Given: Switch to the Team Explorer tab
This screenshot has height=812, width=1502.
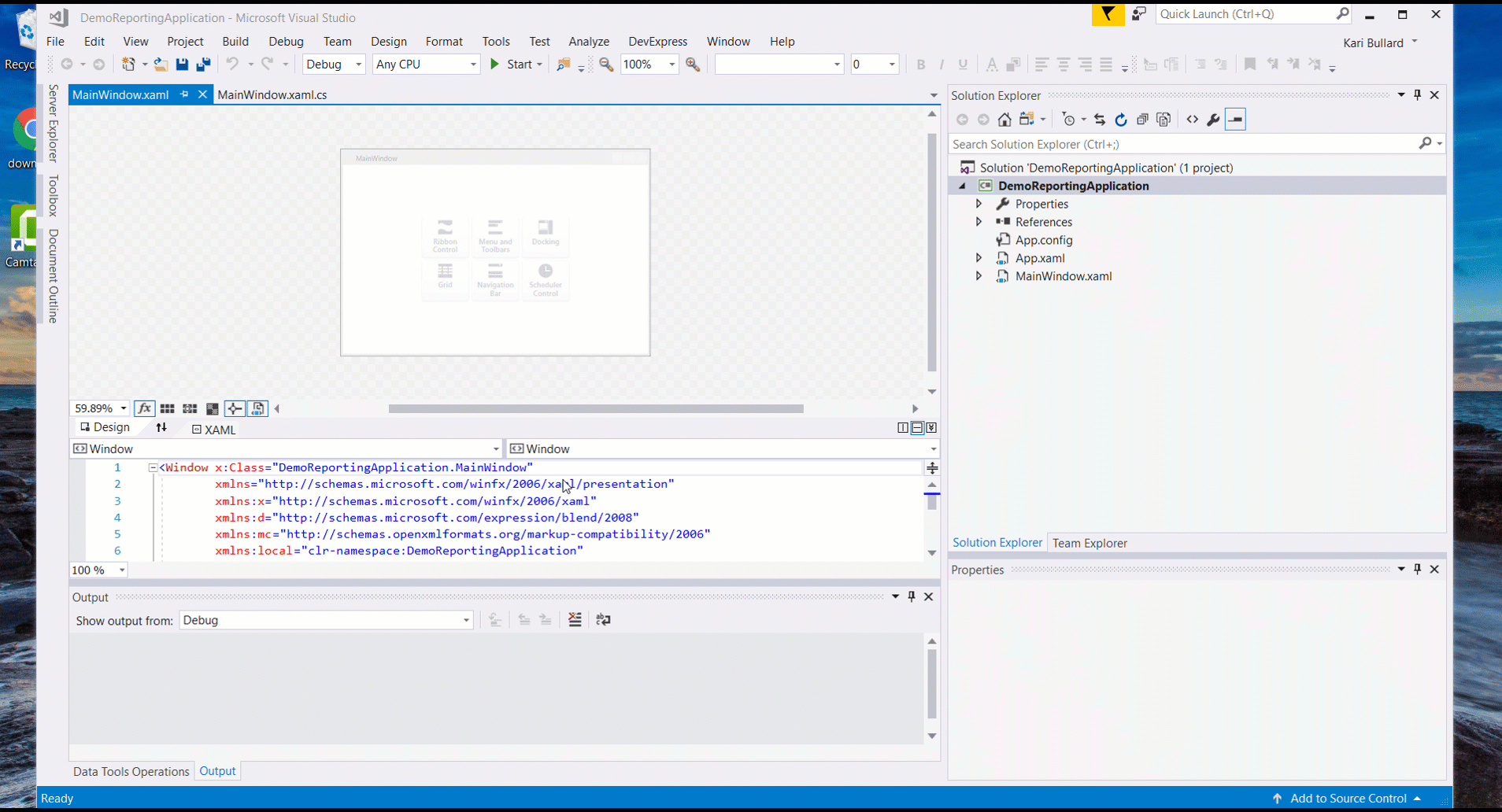Looking at the screenshot, I should (1090, 543).
